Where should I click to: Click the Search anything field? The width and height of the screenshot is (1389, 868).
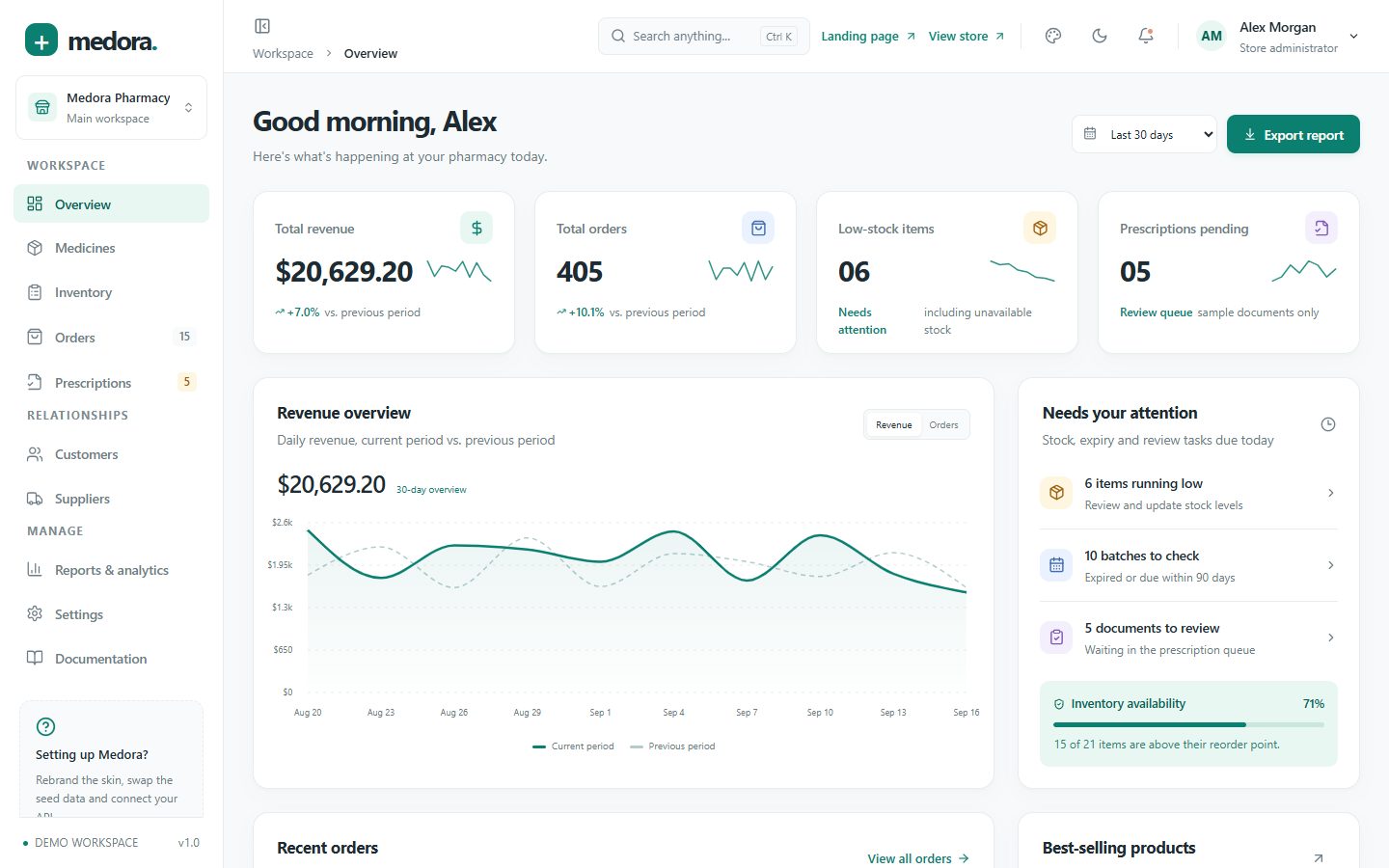click(704, 36)
